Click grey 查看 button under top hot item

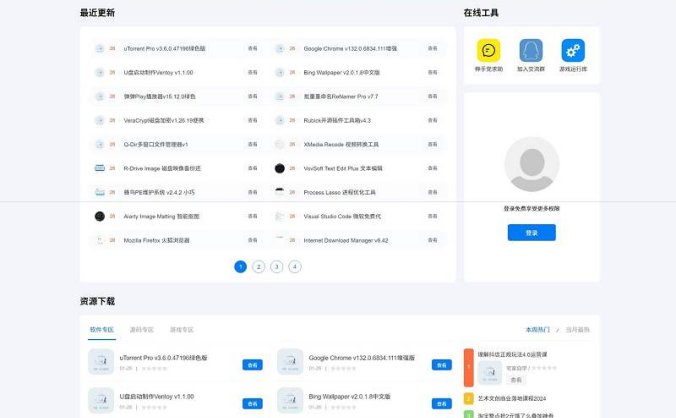click(516, 380)
